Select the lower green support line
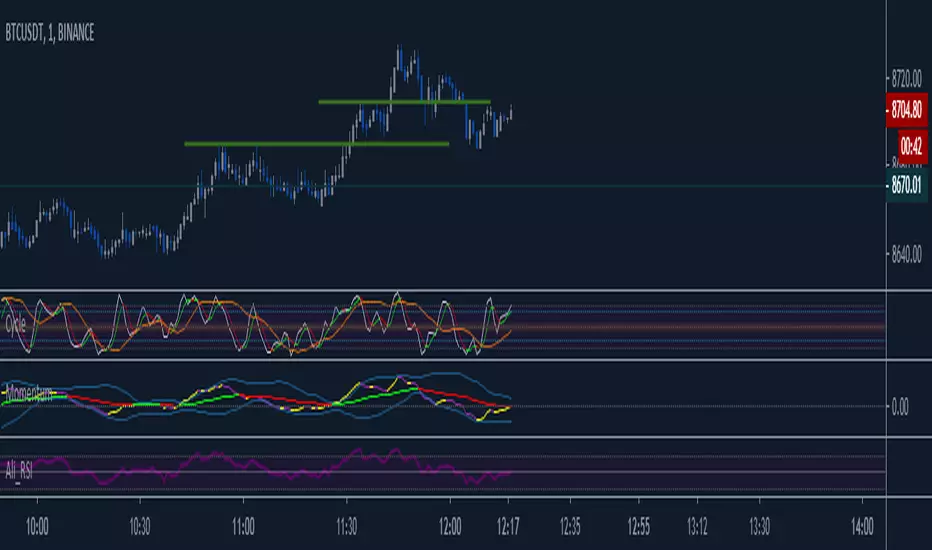This screenshot has height=550, width=932. coord(316,144)
